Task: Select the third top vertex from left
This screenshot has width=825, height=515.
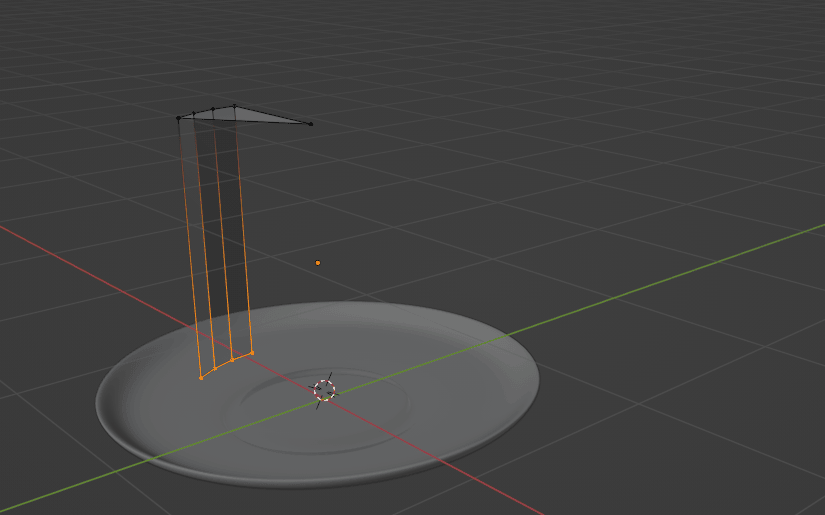Action: [x=212, y=110]
